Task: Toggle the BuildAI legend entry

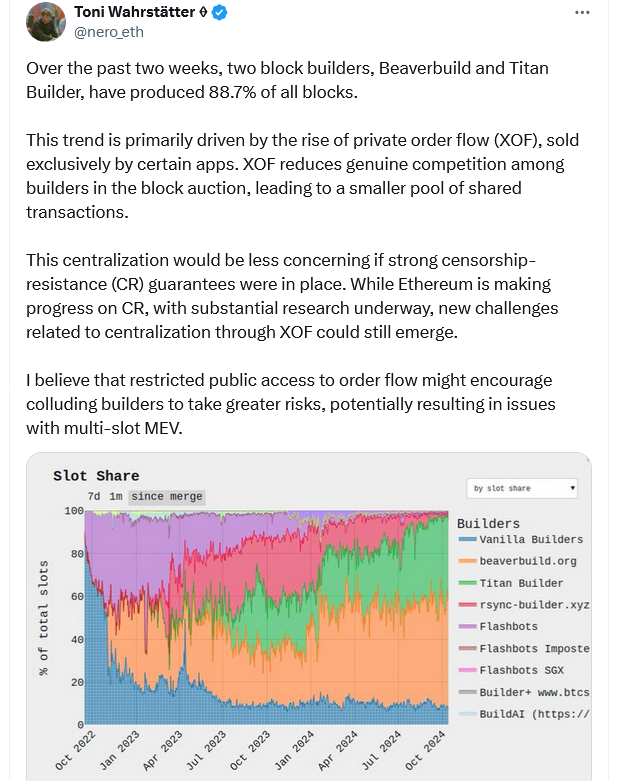Action: pyautogui.click(x=524, y=714)
